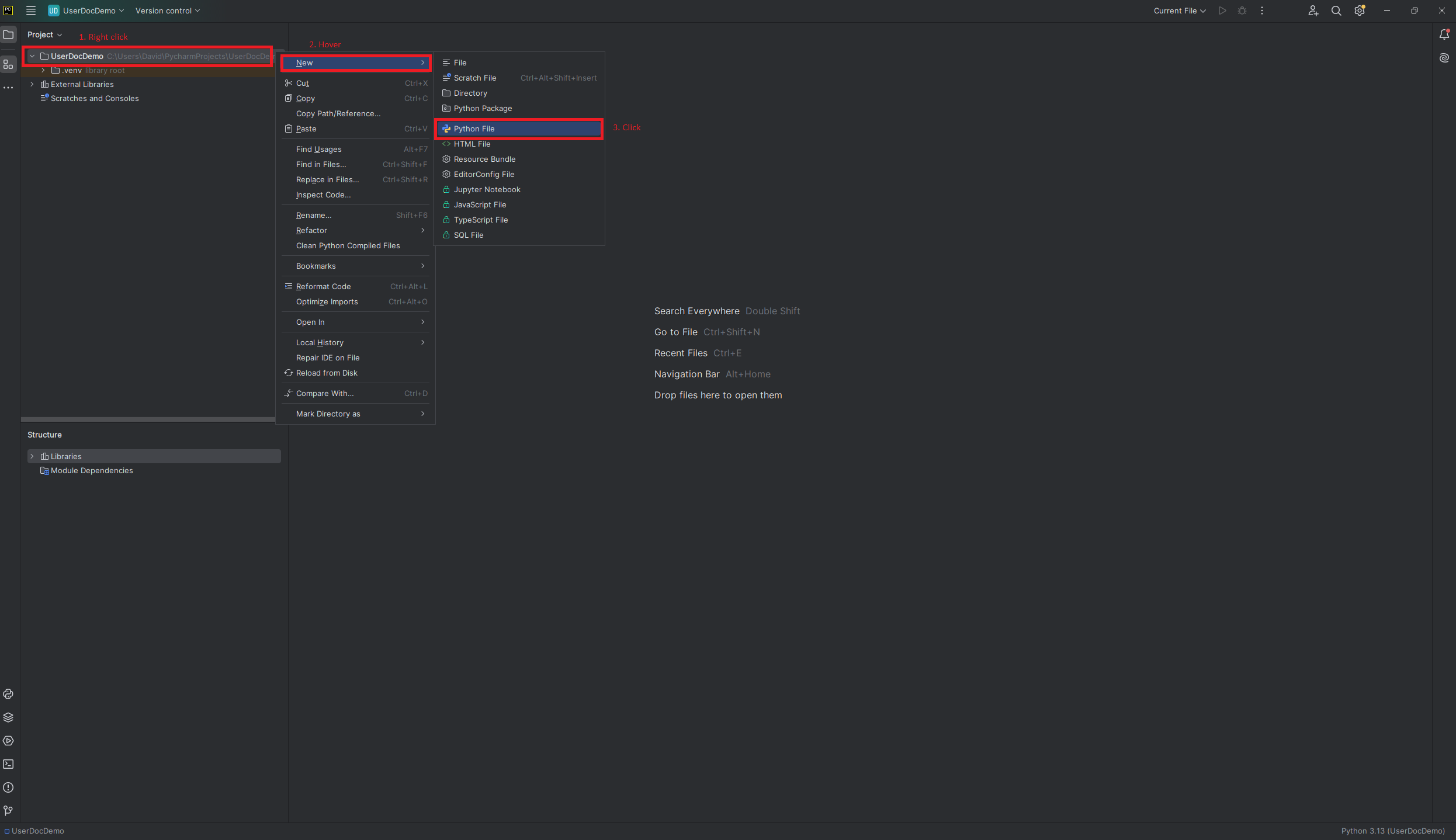1456x840 pixels.
Task: Open the Version control dropdown
Action: 168,11
